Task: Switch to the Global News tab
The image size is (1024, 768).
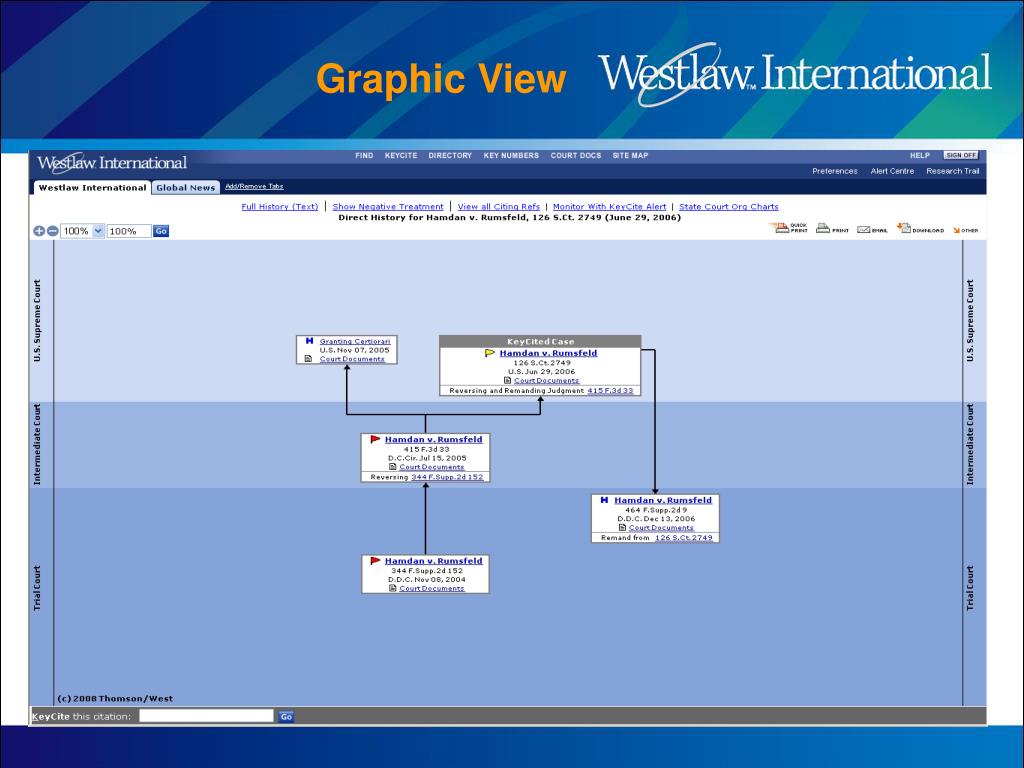Action: [185, 187]
